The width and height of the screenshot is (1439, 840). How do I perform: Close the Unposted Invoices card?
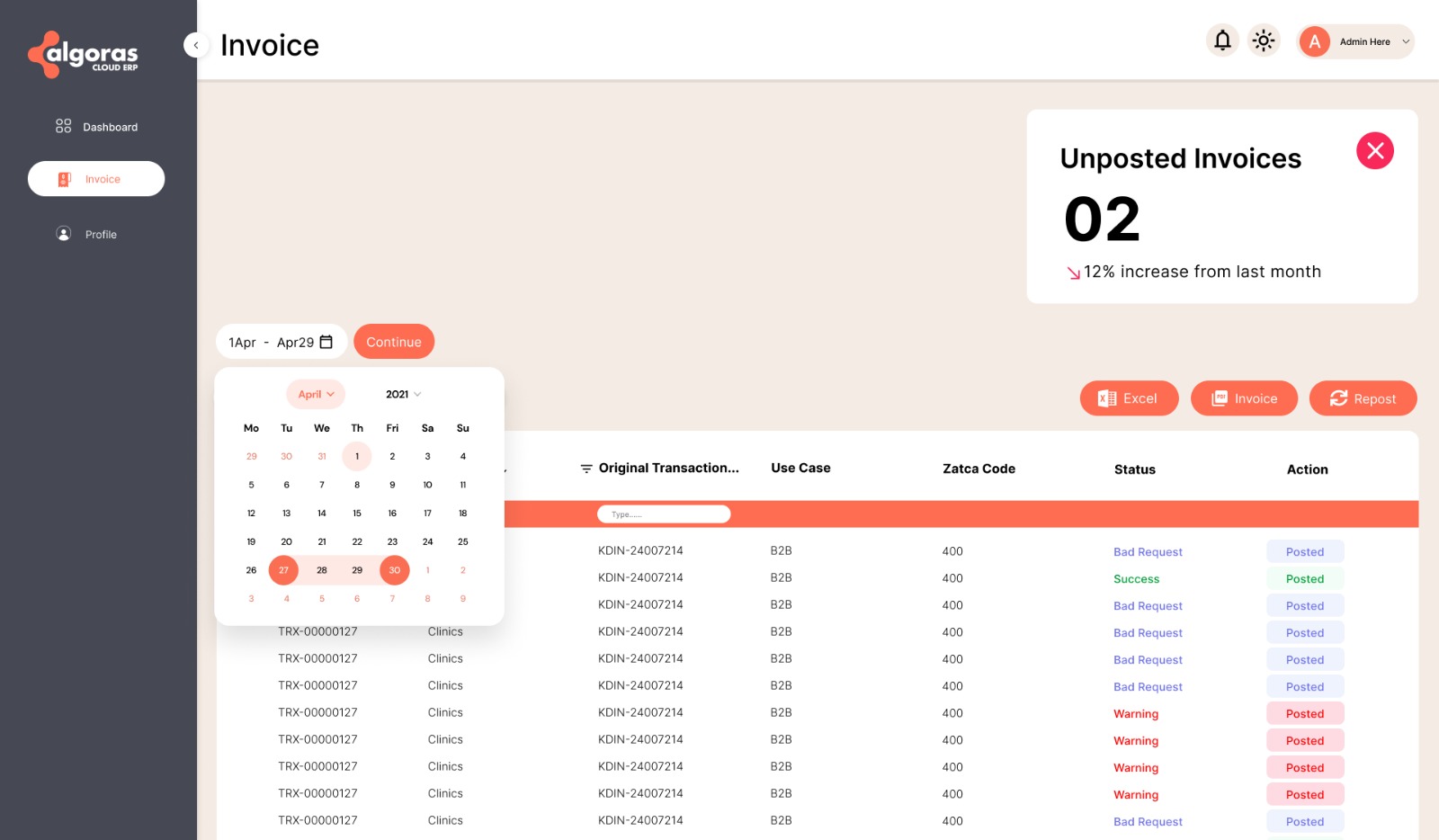pos(1375,150)
